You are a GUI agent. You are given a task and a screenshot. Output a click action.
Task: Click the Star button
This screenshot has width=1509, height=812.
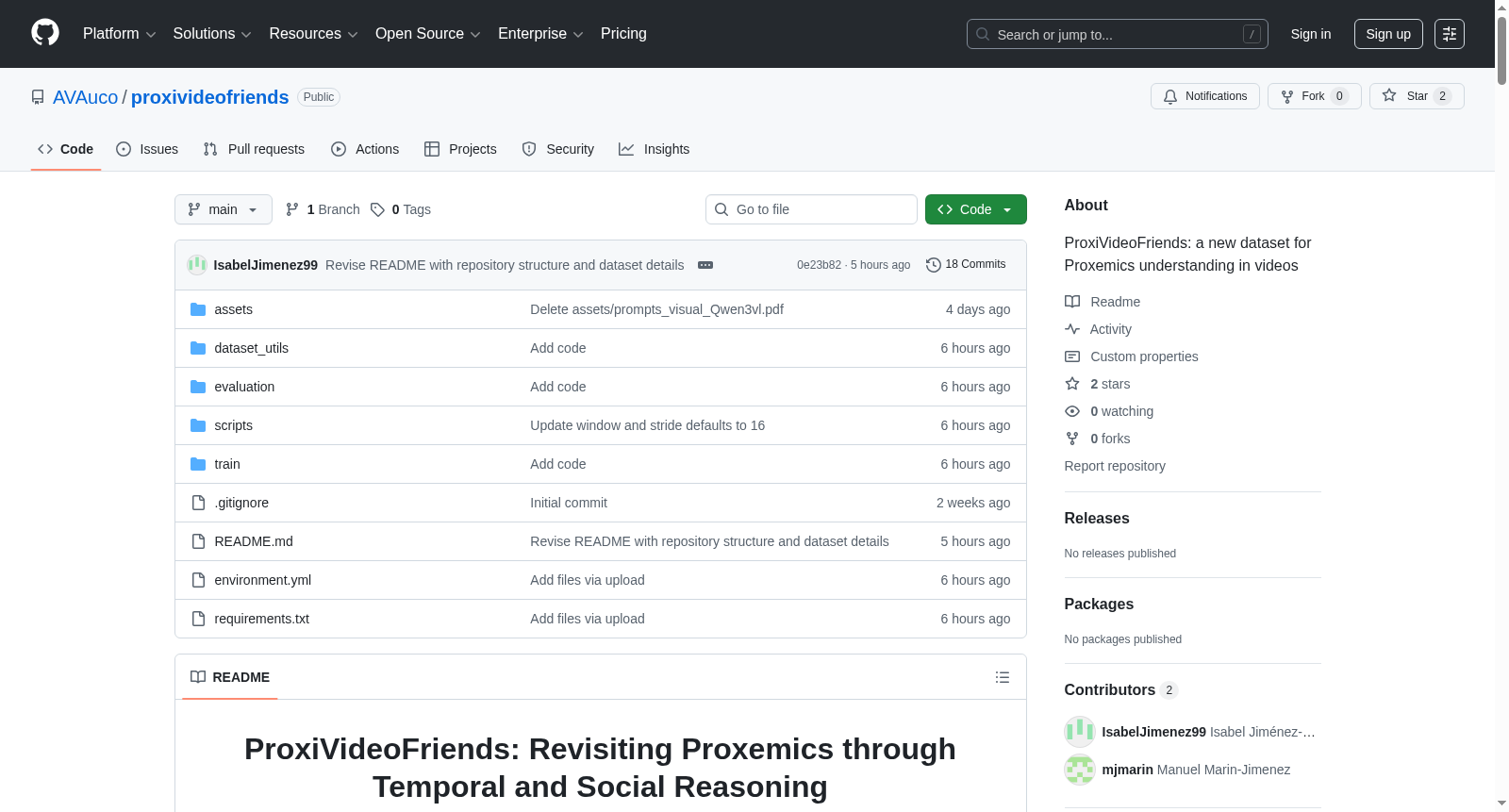click(x=1417, y=96)
